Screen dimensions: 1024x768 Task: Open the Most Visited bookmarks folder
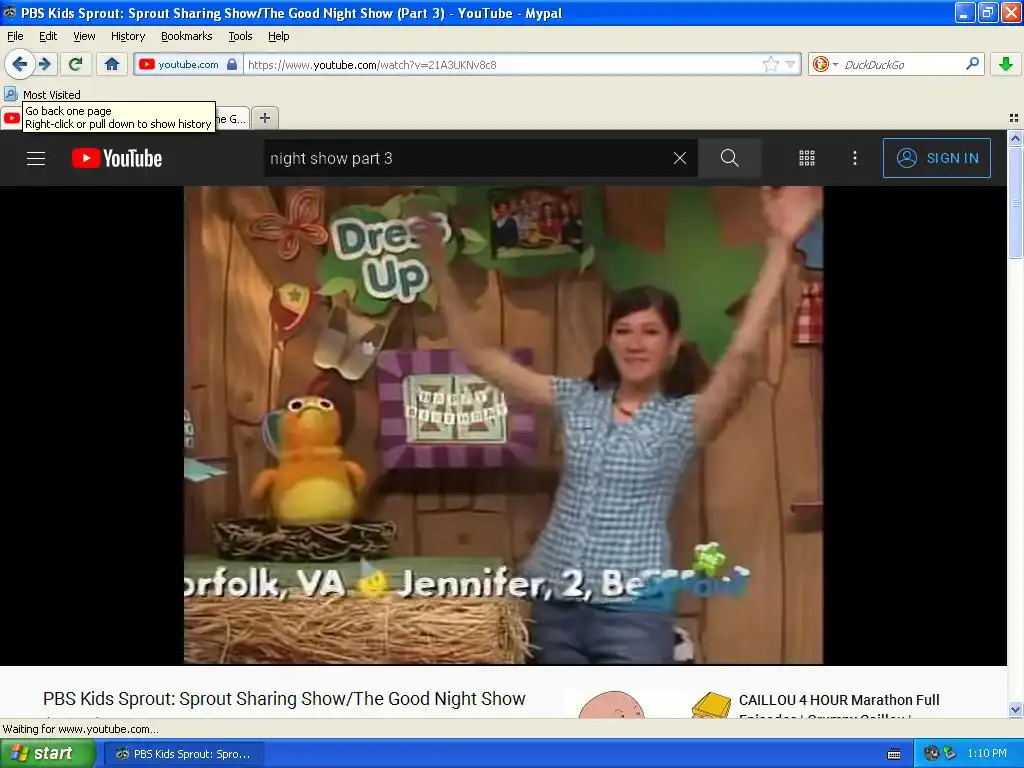click(x=43, y=95)
